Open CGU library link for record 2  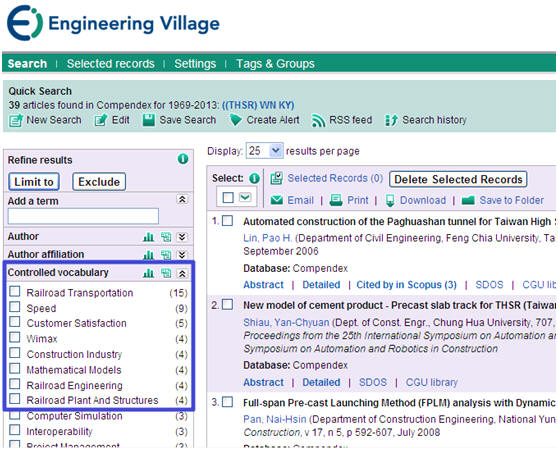[431, 382]
